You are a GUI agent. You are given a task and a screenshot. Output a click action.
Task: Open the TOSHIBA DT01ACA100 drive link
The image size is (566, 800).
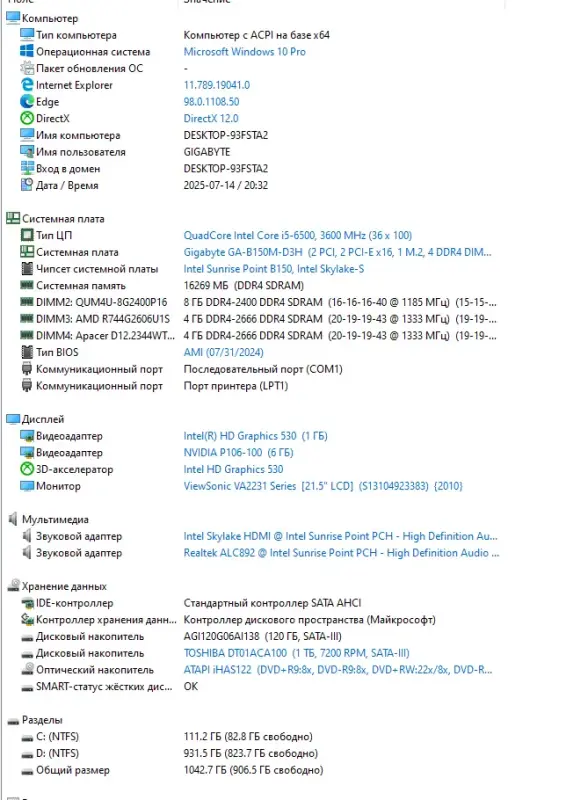click(x=297, y=653)
